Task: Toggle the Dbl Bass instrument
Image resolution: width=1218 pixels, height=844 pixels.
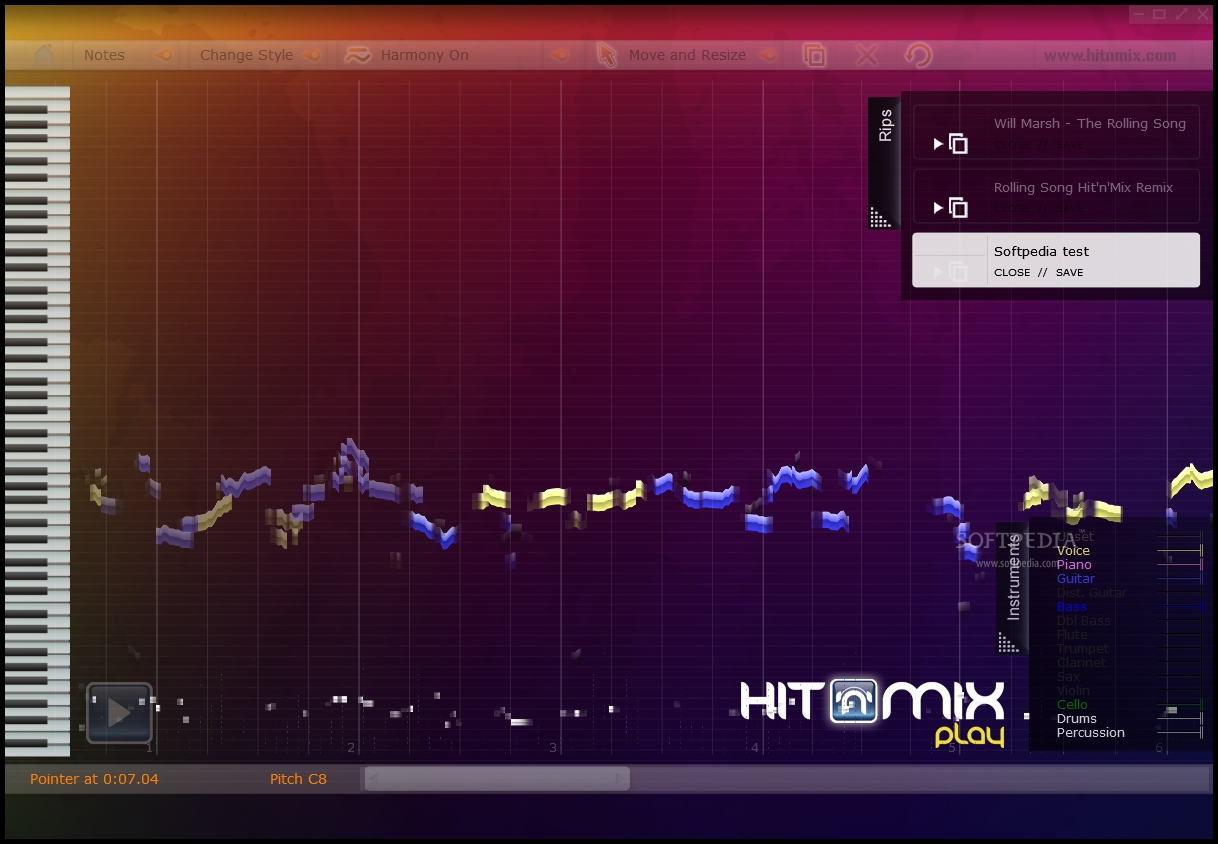Action: [1083, 621]
